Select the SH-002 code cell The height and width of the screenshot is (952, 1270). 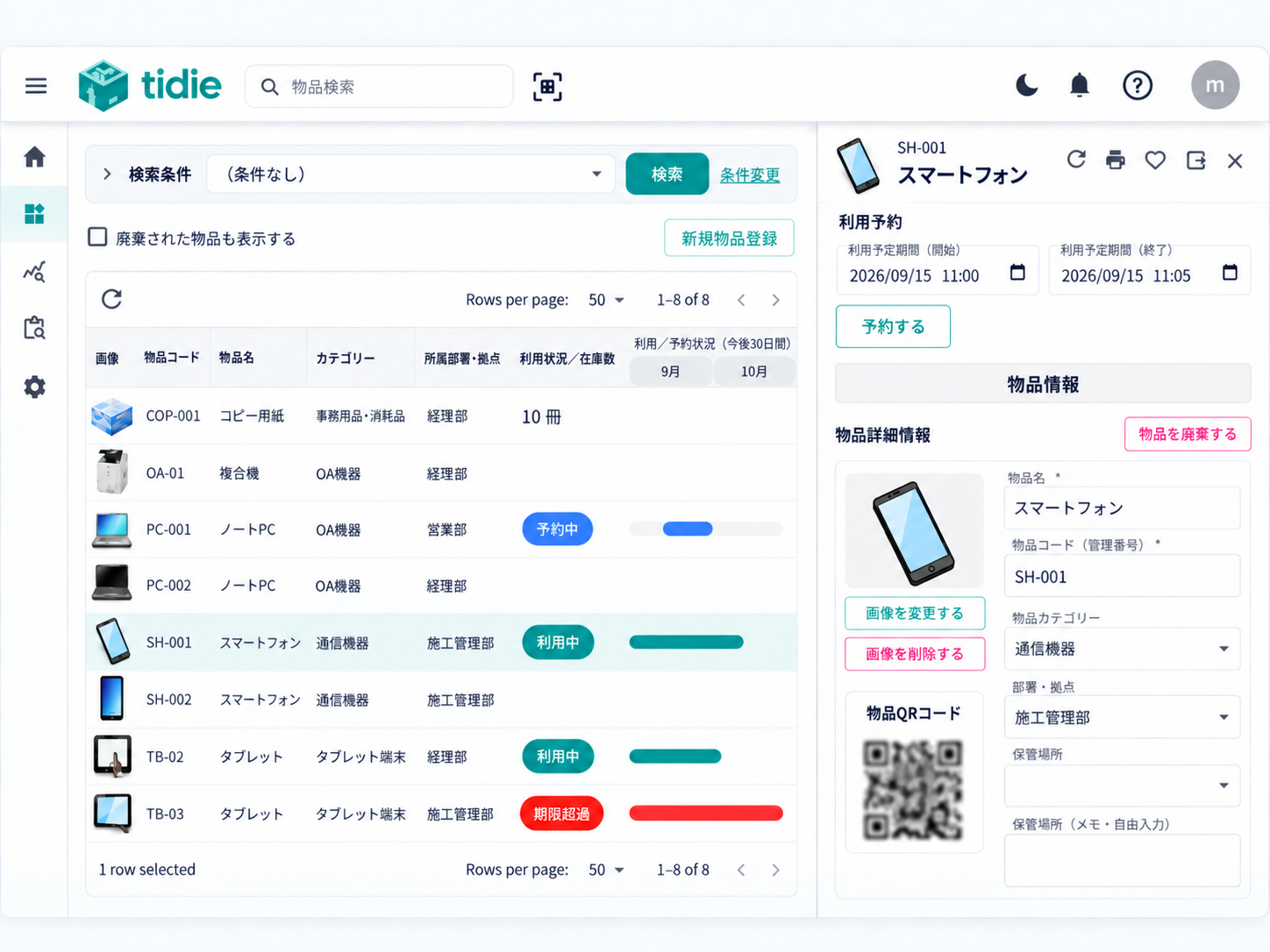(168, 700)
